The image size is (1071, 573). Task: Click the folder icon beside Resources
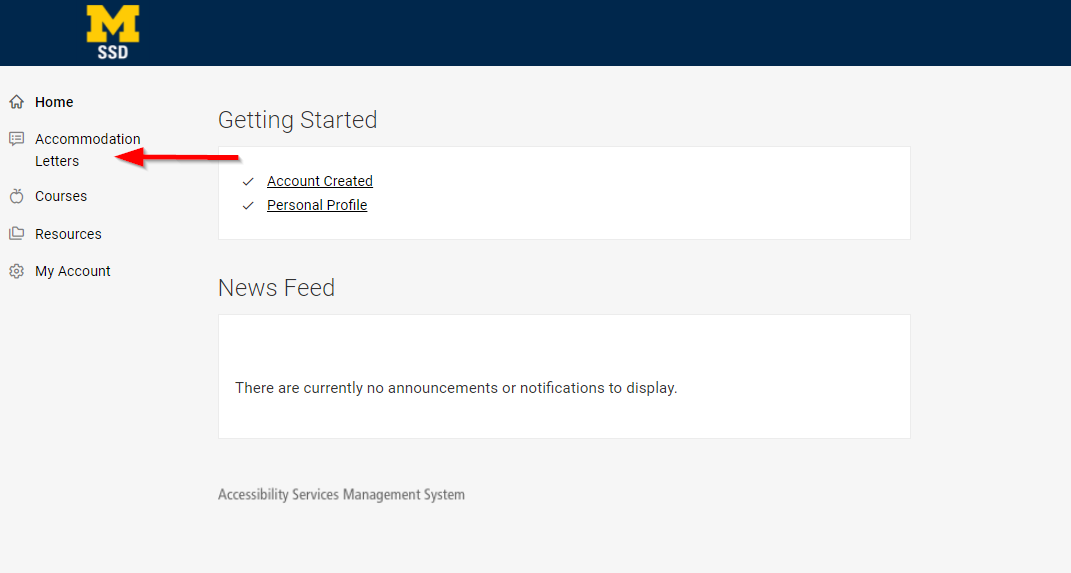coord(16,234)
